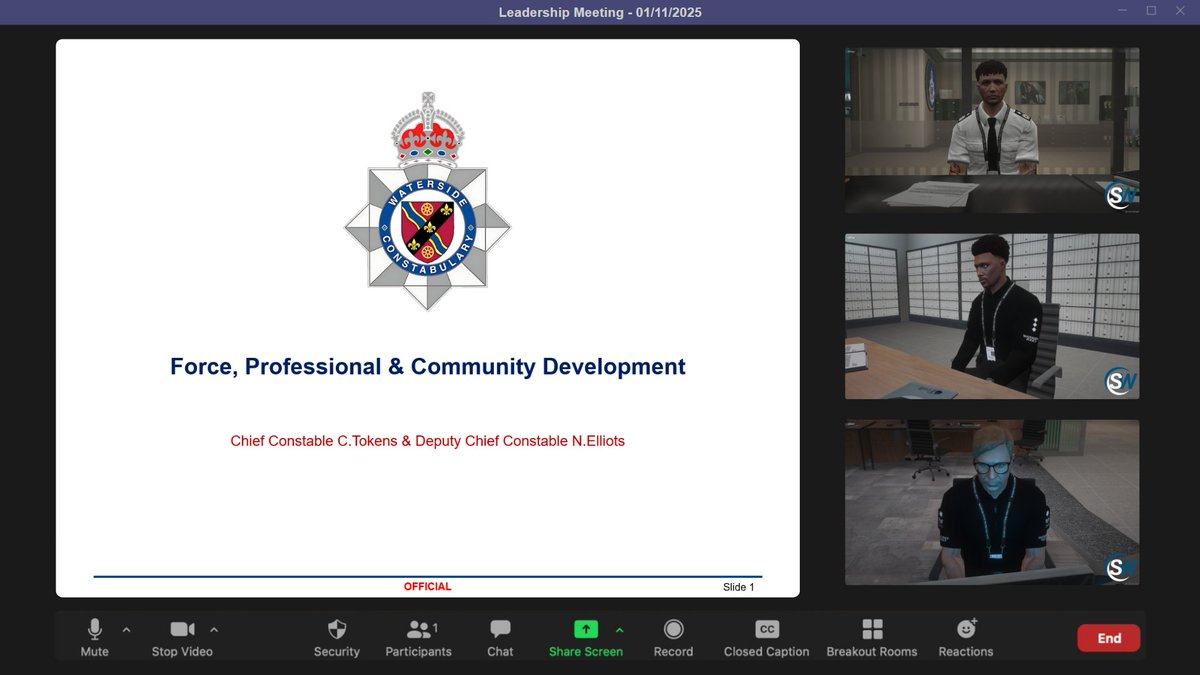Mute your microphone
The image size is (1200, 675).
[x=94, y=637]
